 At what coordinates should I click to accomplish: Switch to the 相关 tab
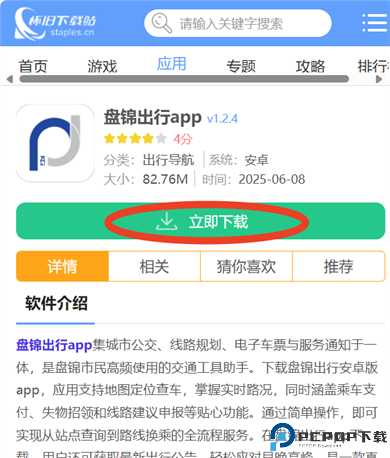[154, 266]
